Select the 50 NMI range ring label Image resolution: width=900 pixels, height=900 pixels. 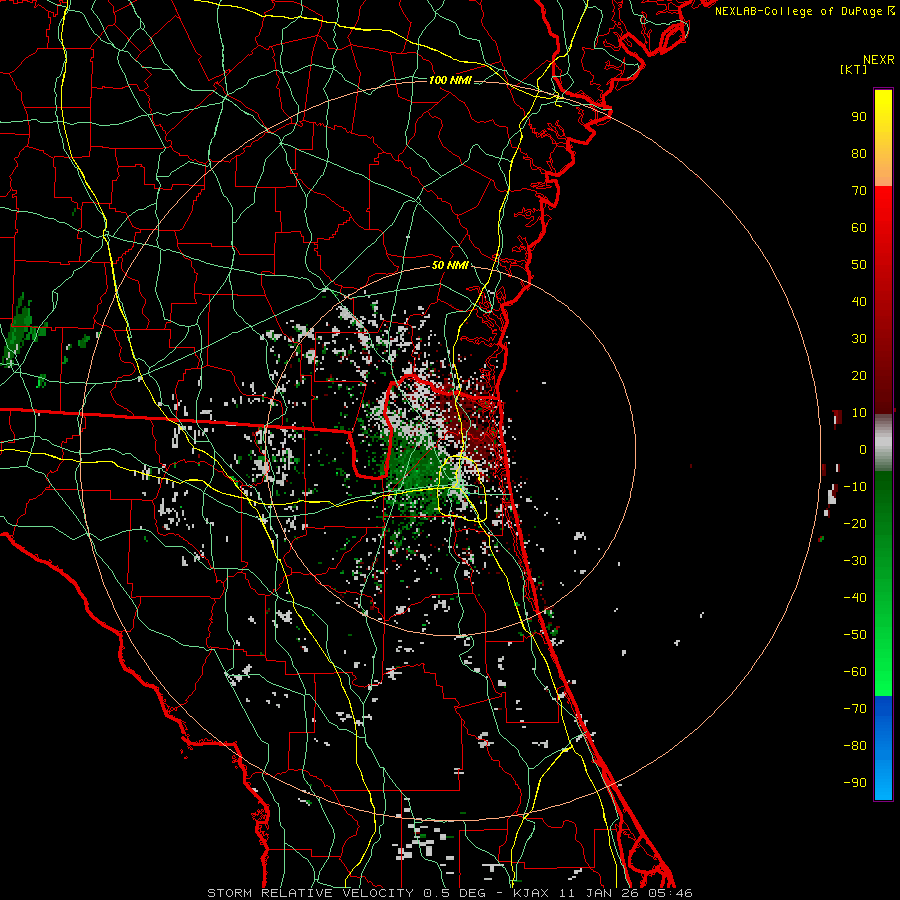click(x=450, y=265)
